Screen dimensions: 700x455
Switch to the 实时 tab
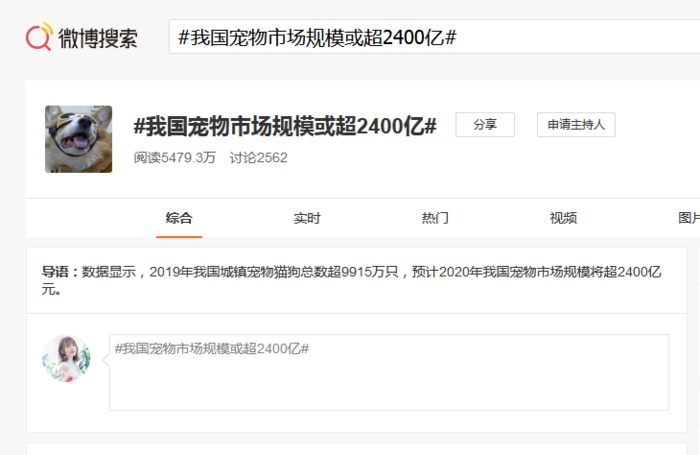click(x=307, y=218)
